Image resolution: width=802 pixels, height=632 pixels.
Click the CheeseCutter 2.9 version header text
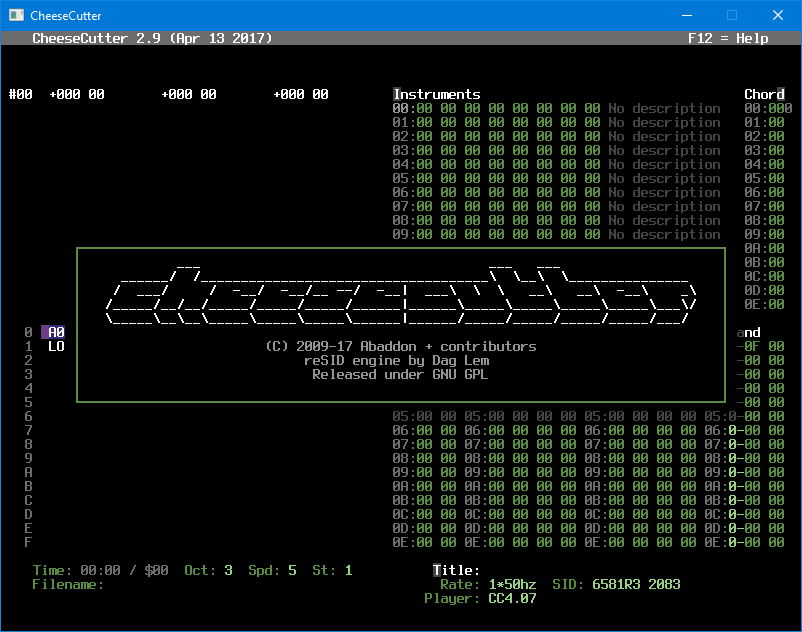pyautogui.click(x=152, y=38)
